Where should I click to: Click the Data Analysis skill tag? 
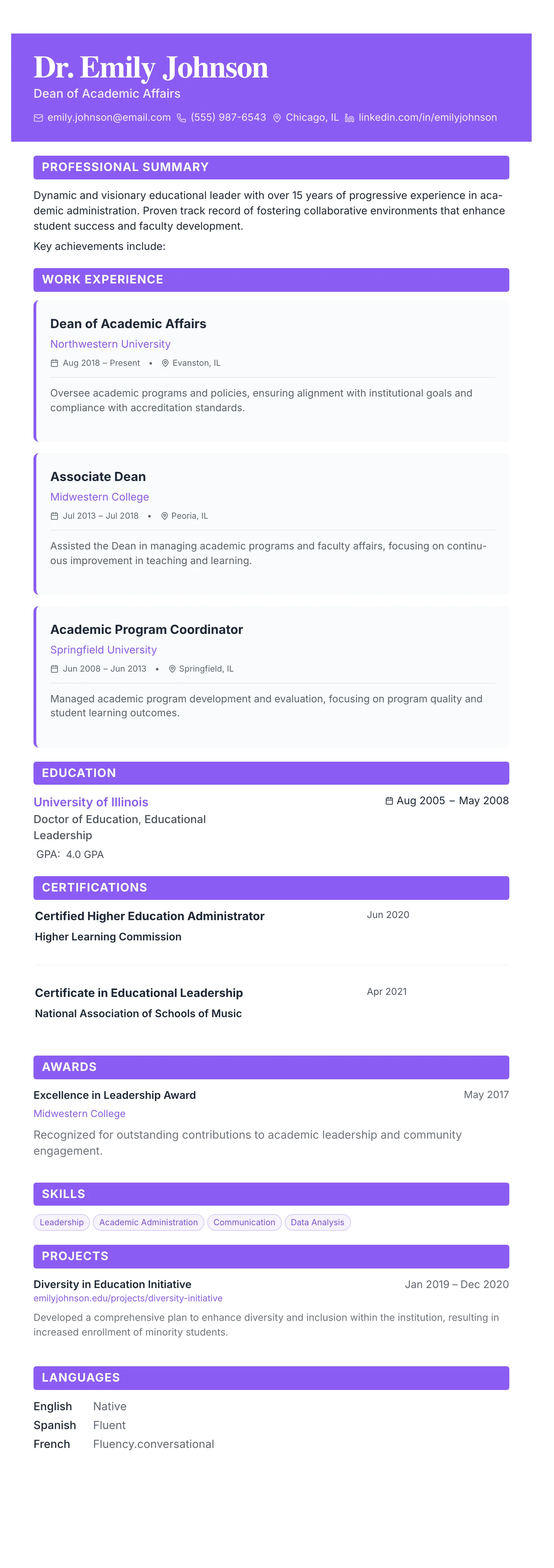point(317,1222)
